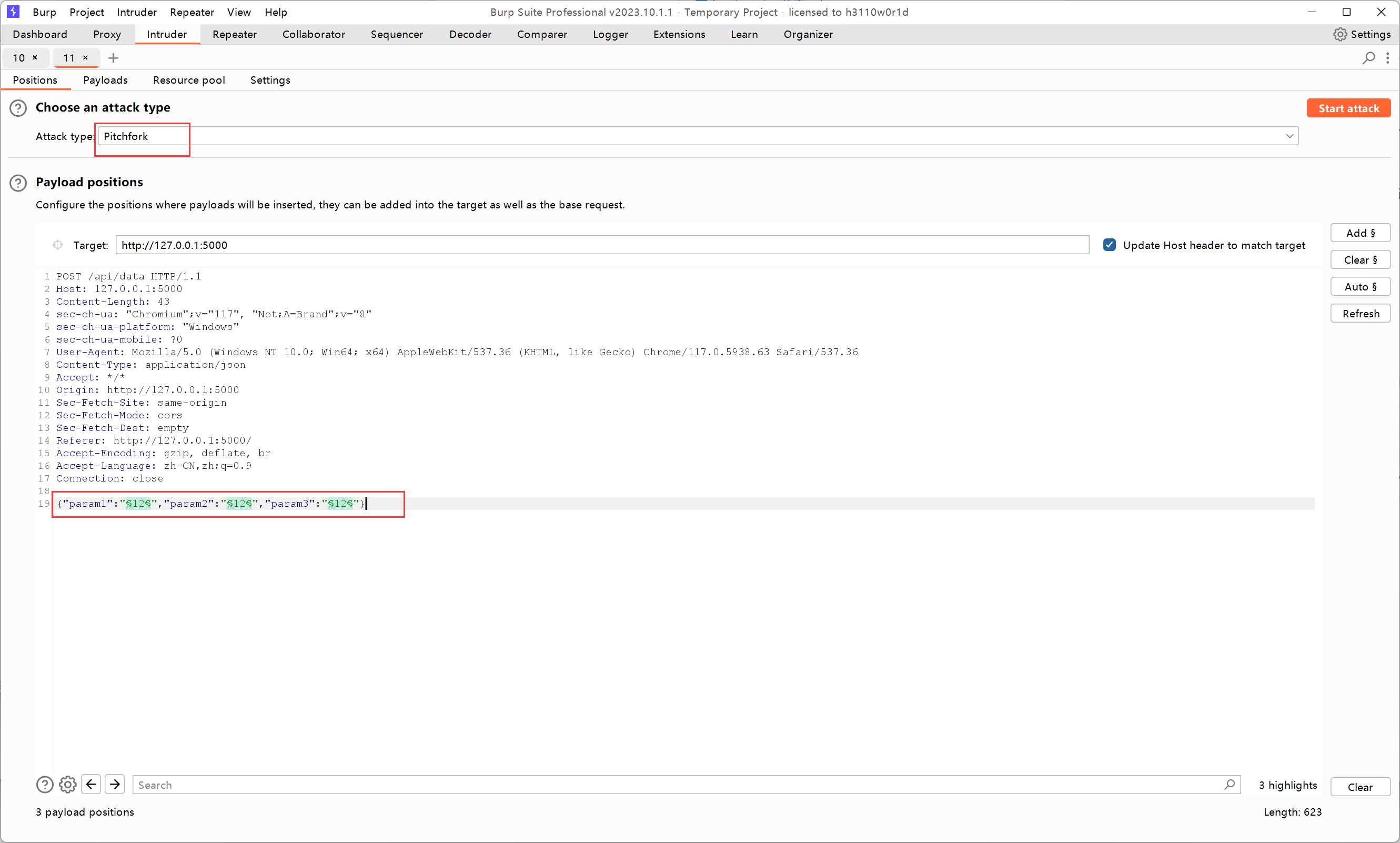The image size is (1400, 843).
Task: Click the Target URL input field
Action: 602,245
